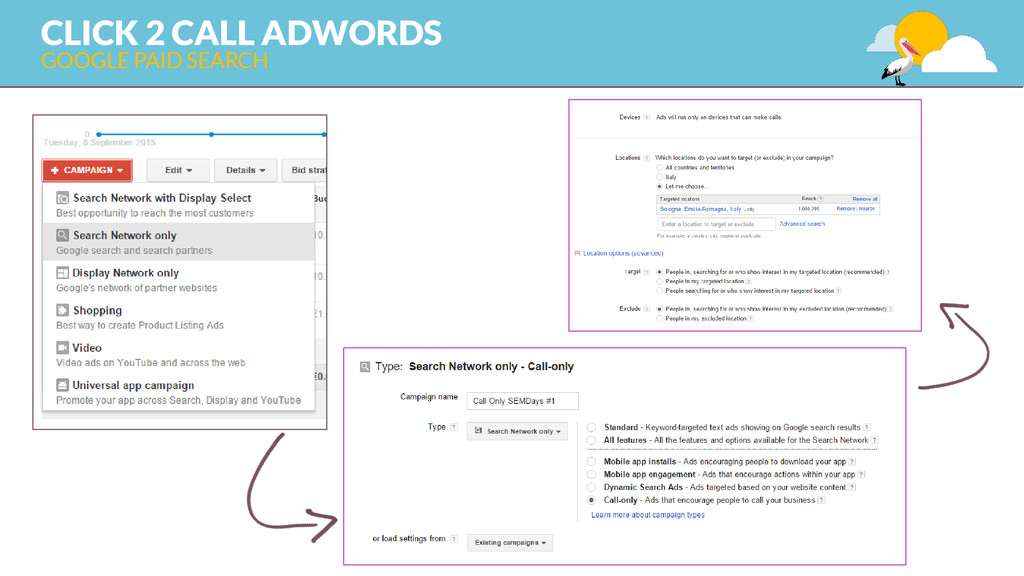The width and height of the screenshot is (1024, 576).
Task: Open the help icon next to Target label
Action: click(647, 272)
